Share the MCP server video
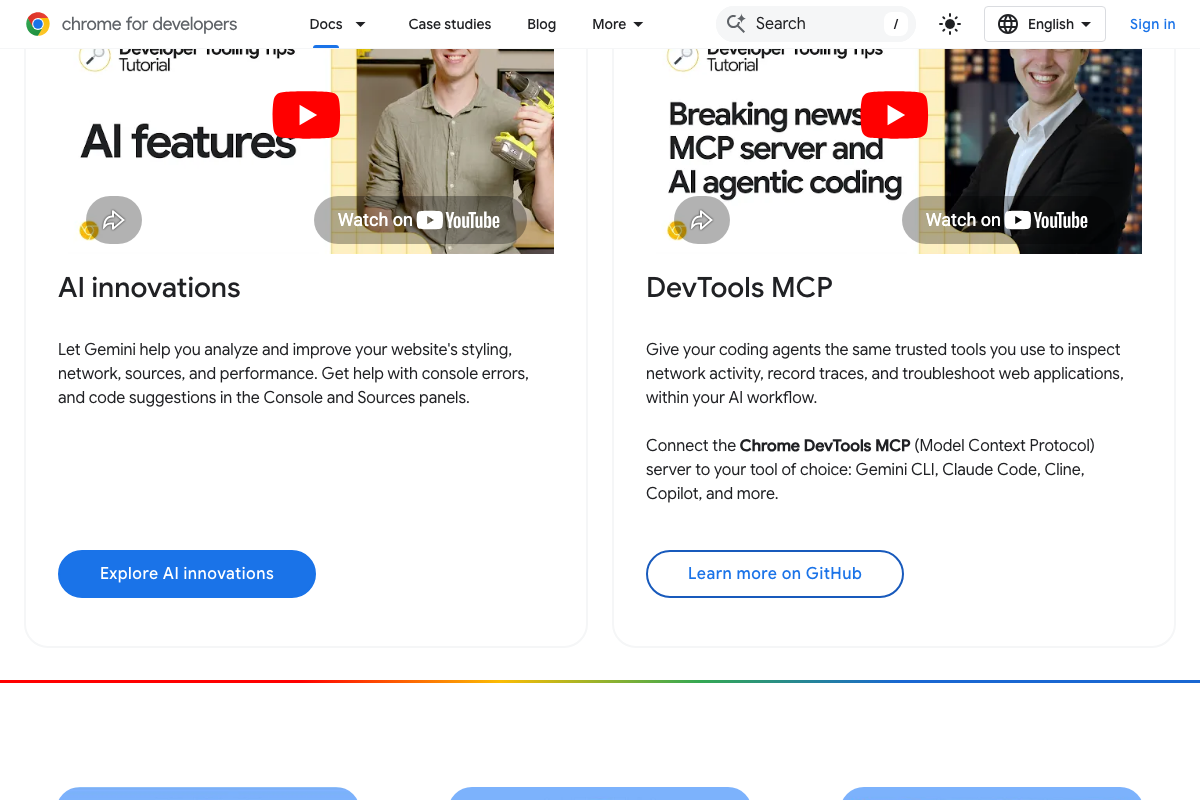The image size is (1200, 800). pyautogui.click(x=702, y=220)
